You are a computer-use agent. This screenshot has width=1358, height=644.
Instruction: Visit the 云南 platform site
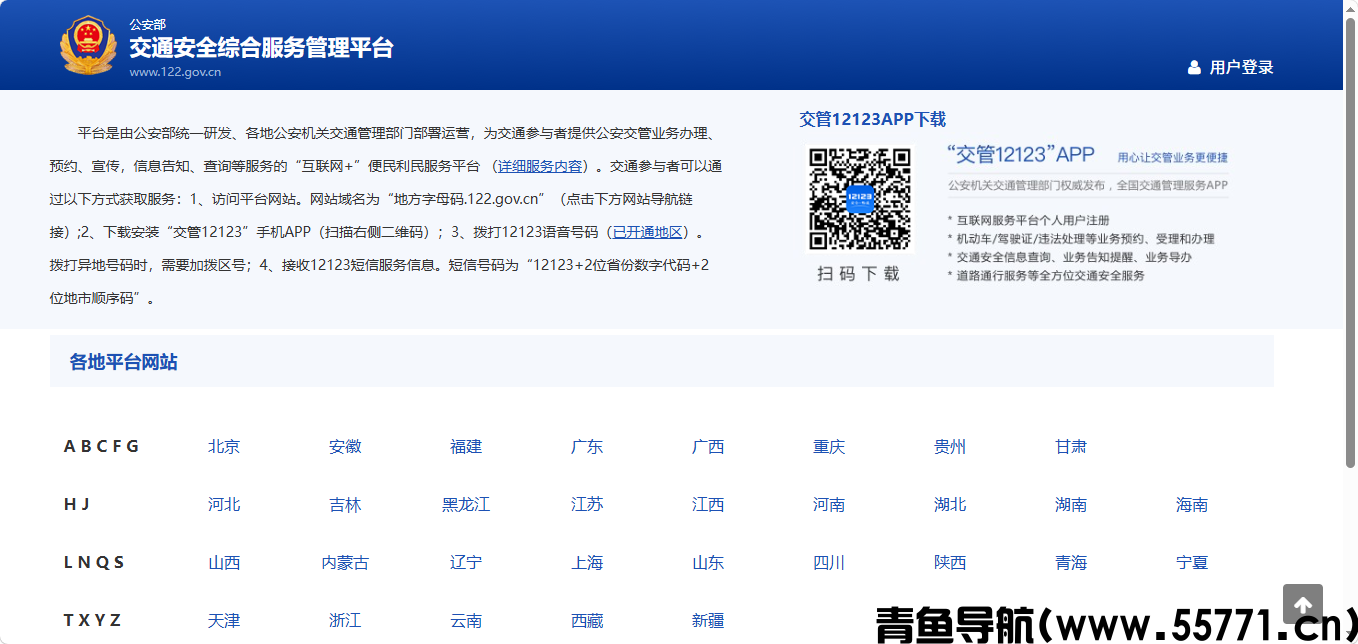click(x=466, y=621)
